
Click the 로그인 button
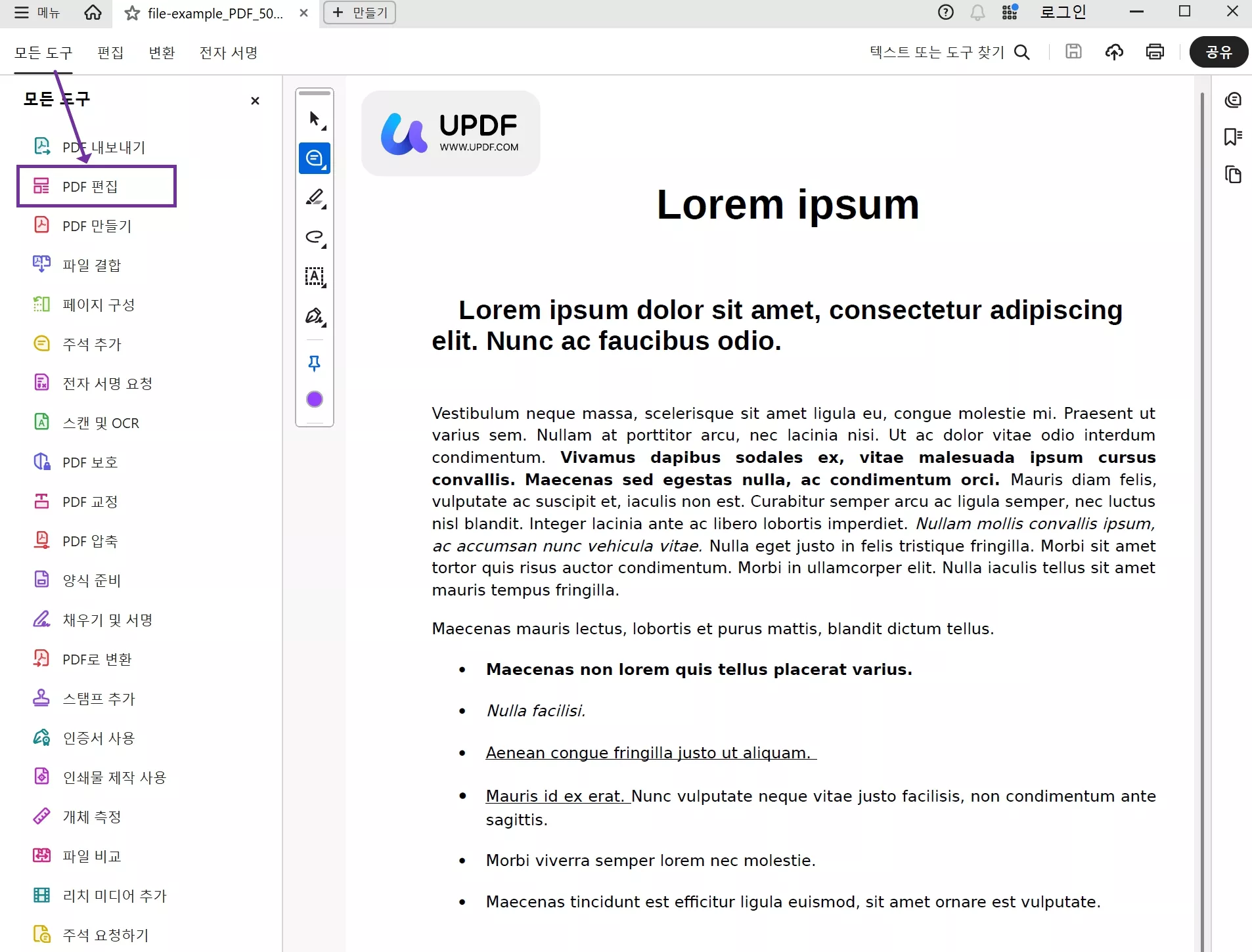(1063, 12)
